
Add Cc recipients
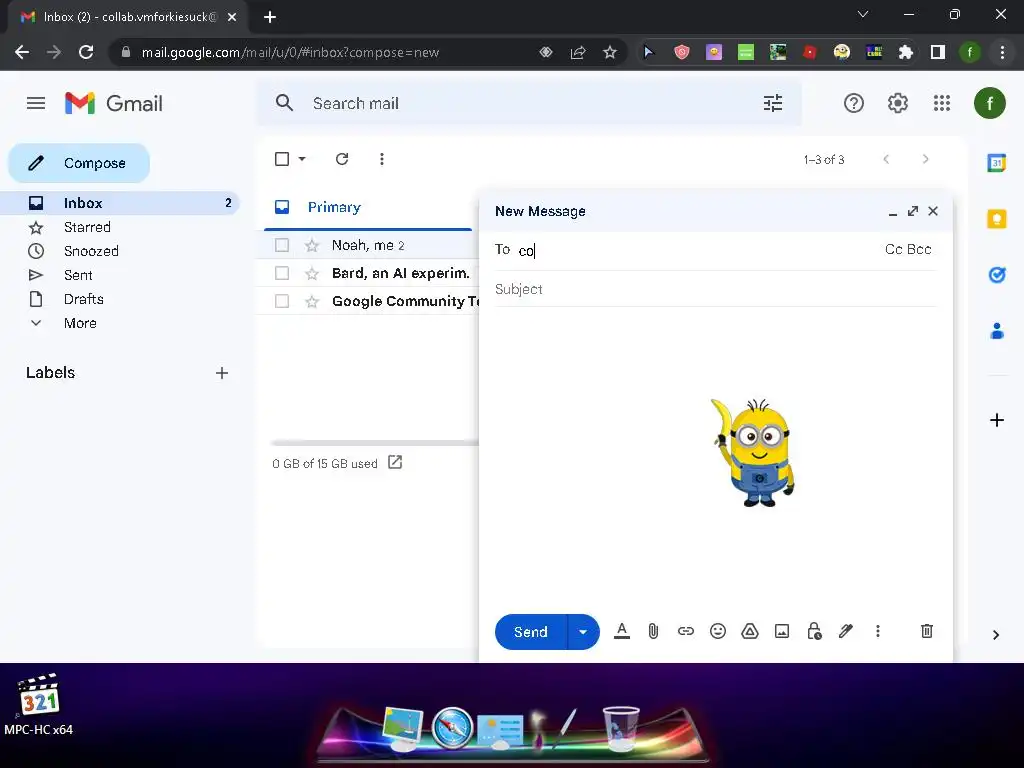click(x=893, y=249)
